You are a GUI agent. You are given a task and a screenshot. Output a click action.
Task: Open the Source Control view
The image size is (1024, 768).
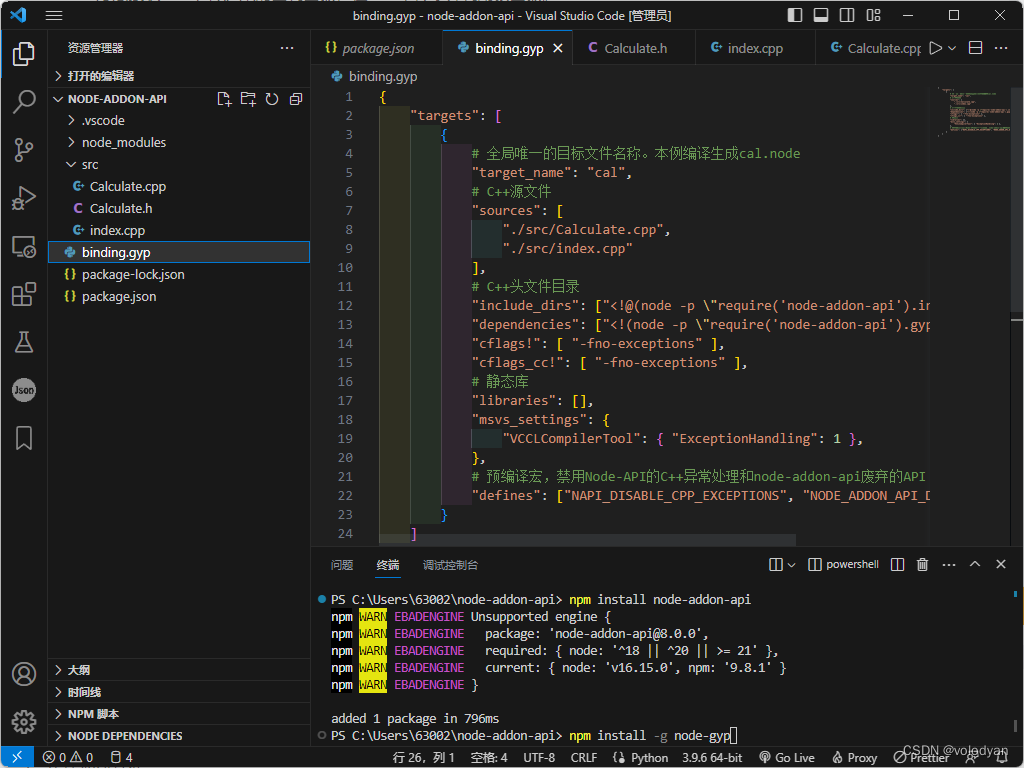(24, 149)
